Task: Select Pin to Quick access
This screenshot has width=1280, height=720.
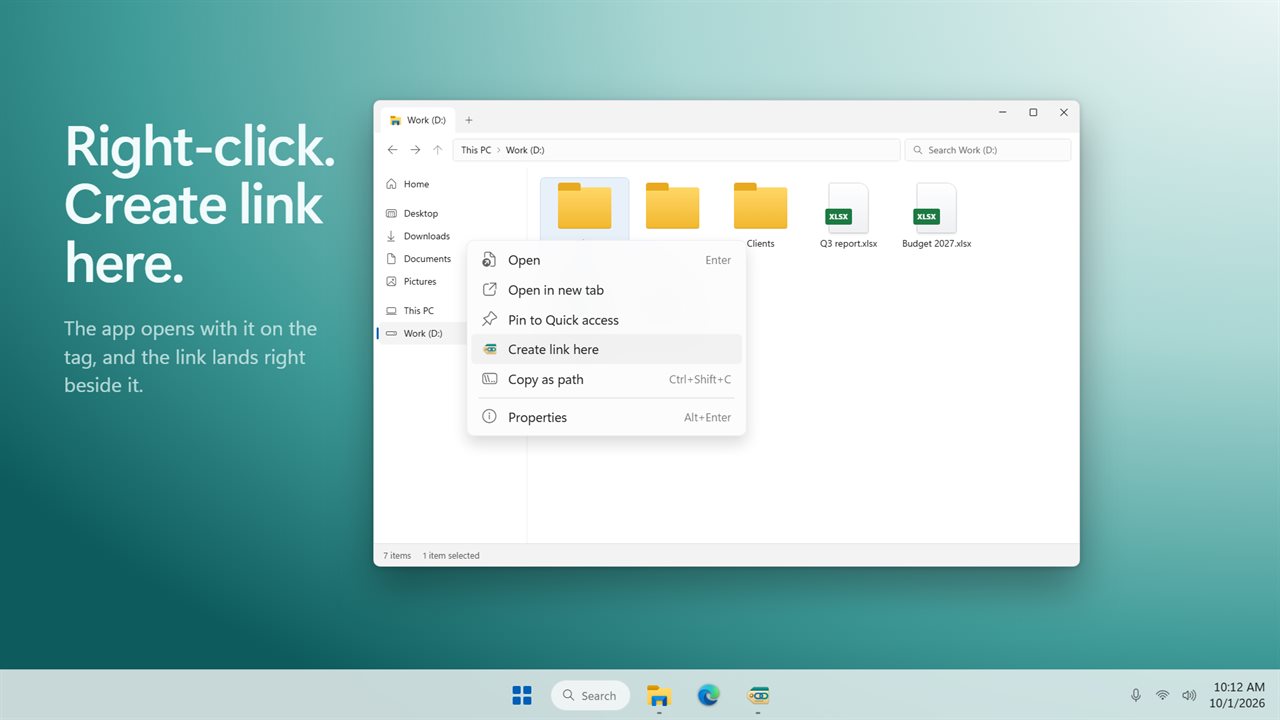Action: [x=606, y=320]
